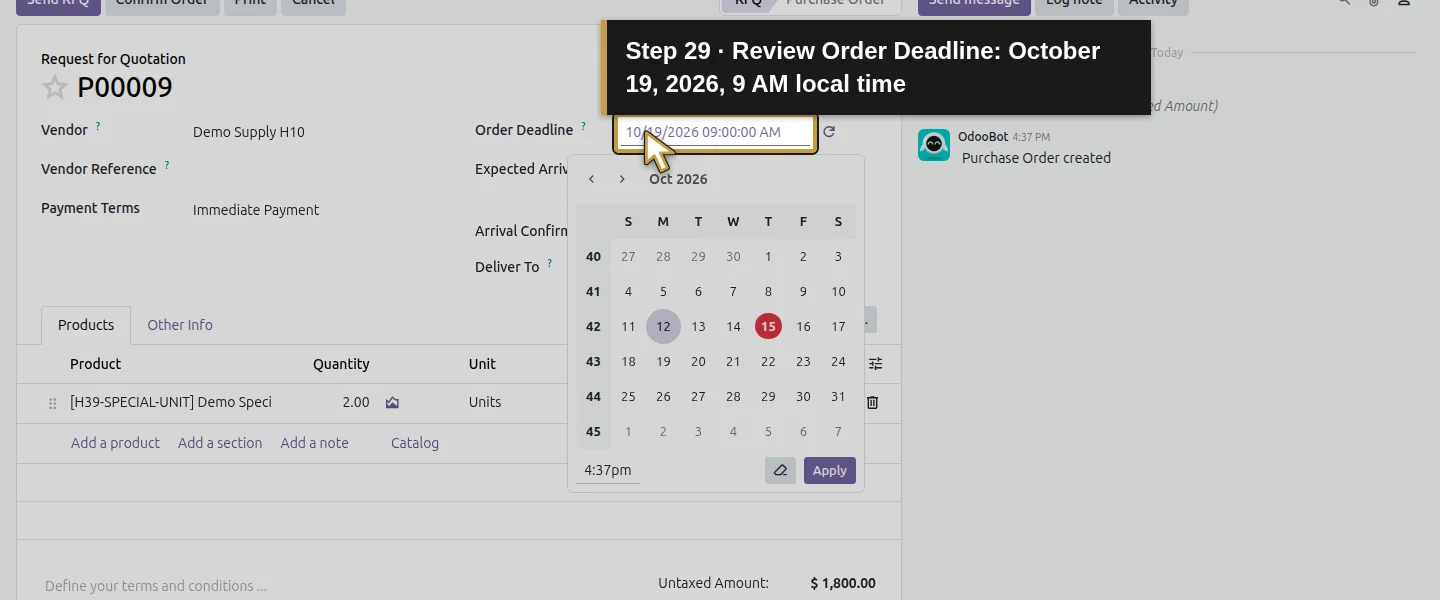
Task: Open the forecast chart icon next to quantity
Action: pyautogui.click(x=392, y=402)
